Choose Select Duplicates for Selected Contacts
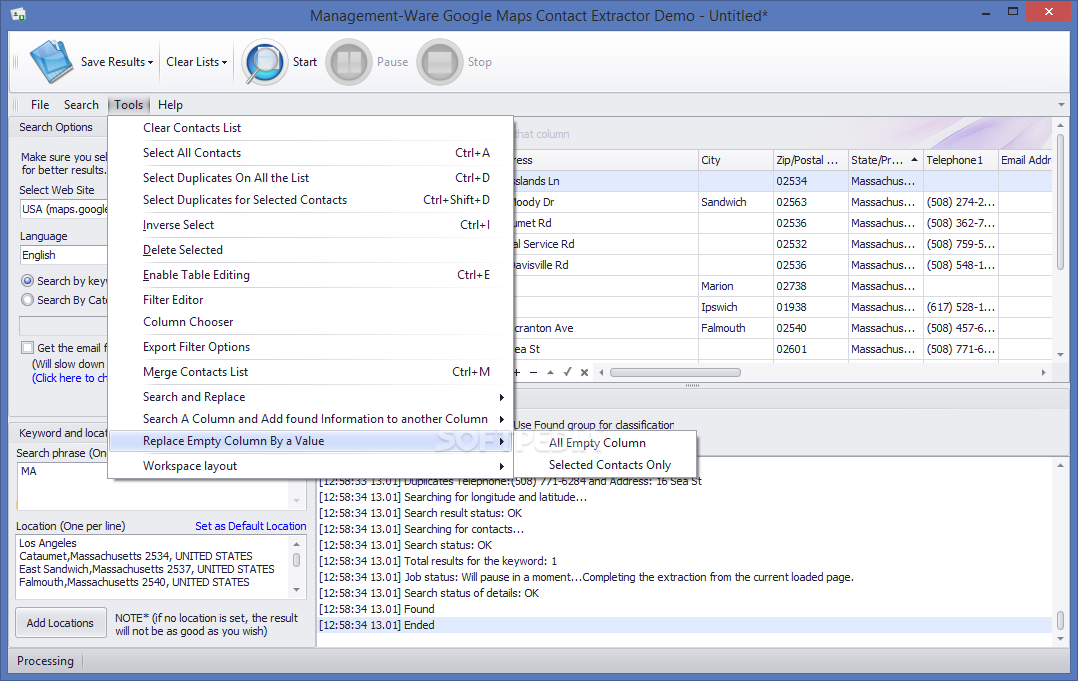Viewport: 1078px width, 681px height. pyautogui.click(x=311, y=199)
